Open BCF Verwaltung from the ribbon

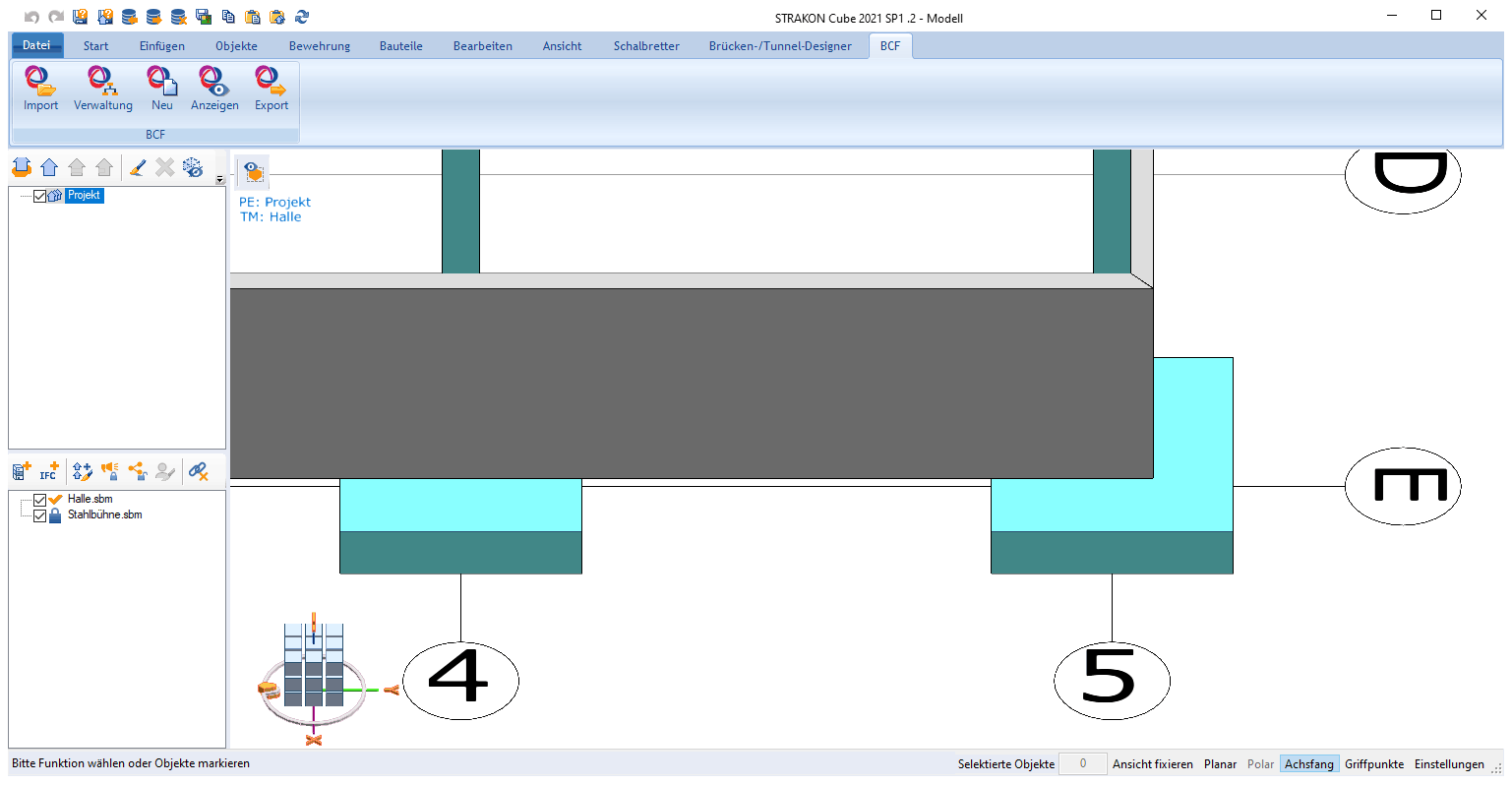click(x=102, y=82)
